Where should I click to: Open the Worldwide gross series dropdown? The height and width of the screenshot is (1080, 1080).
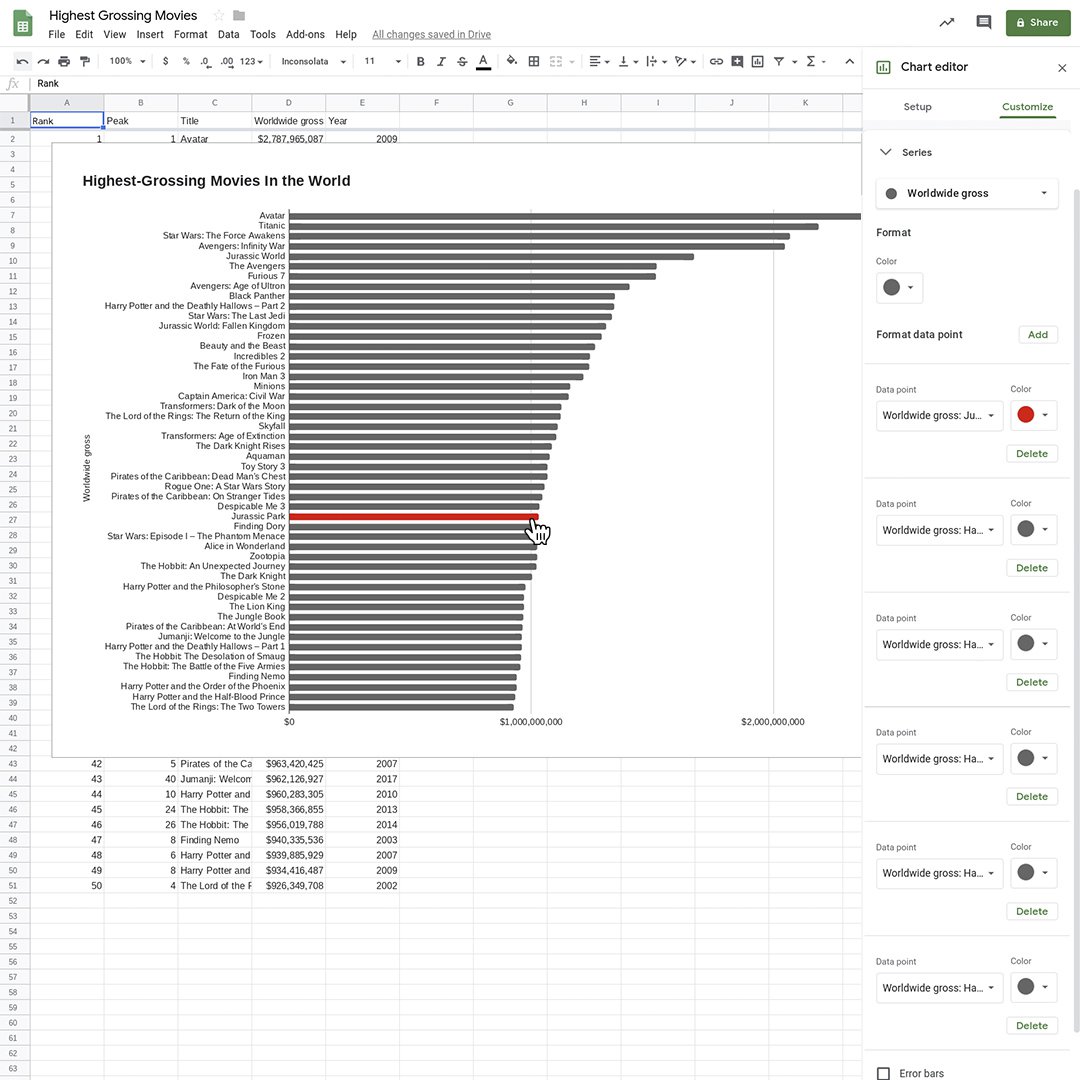click(x=966, y=194)
